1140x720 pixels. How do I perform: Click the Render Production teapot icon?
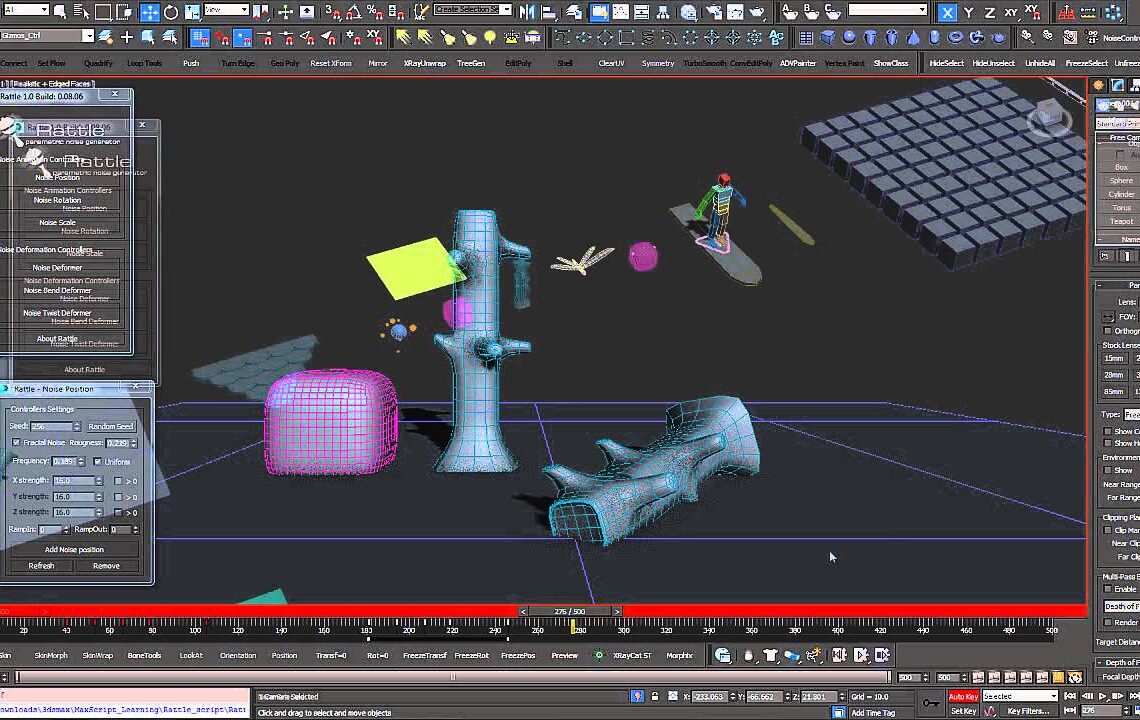pyautogui.click(x=757, y=13)
